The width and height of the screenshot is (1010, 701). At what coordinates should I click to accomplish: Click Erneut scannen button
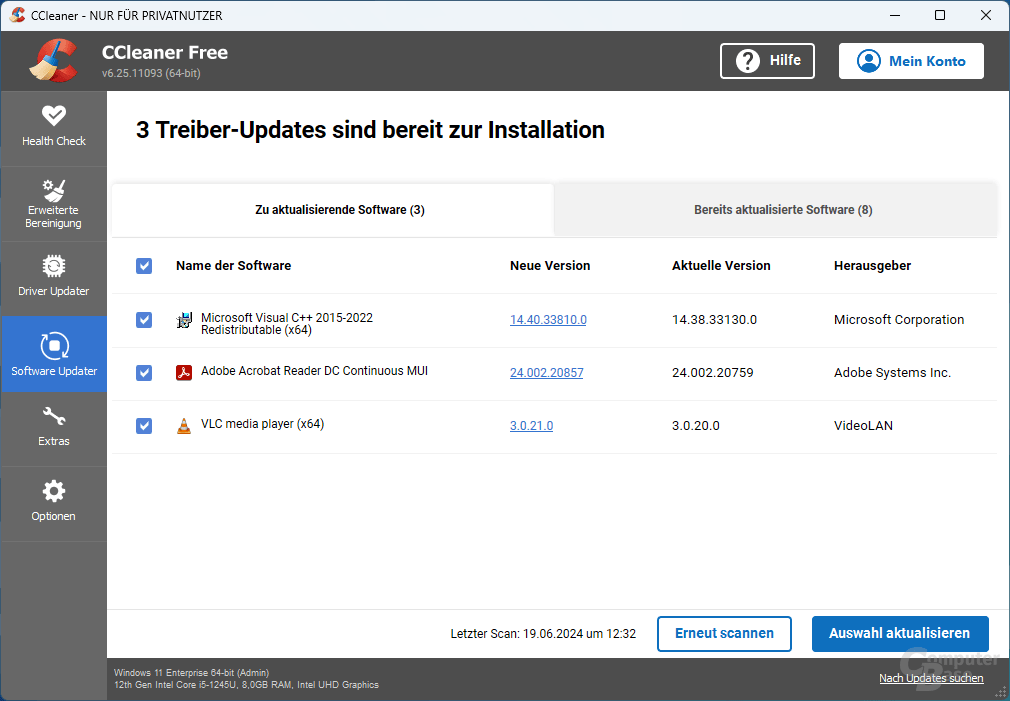[724, 634]
